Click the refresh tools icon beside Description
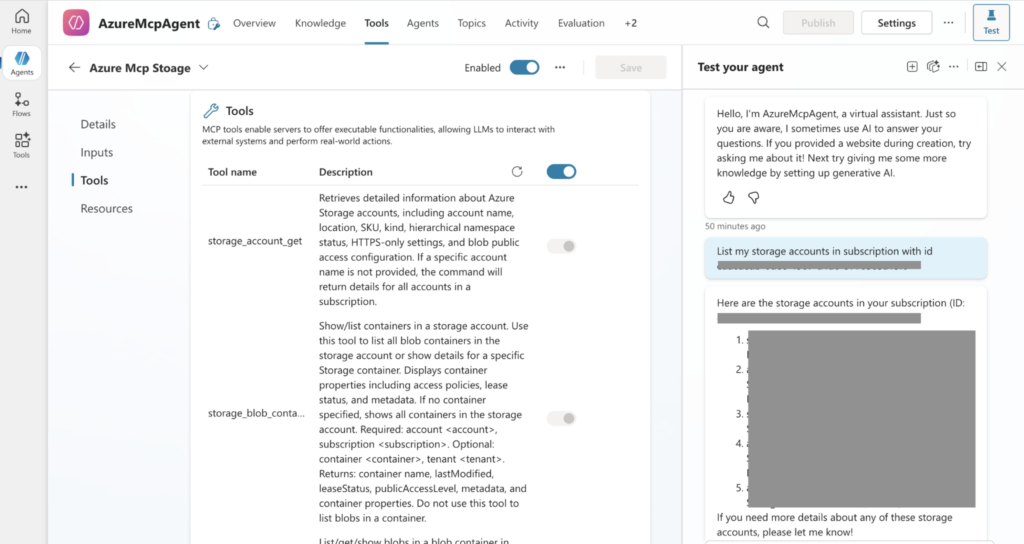1024x544 pixels. pyautogui.click(x=517, y=172)
